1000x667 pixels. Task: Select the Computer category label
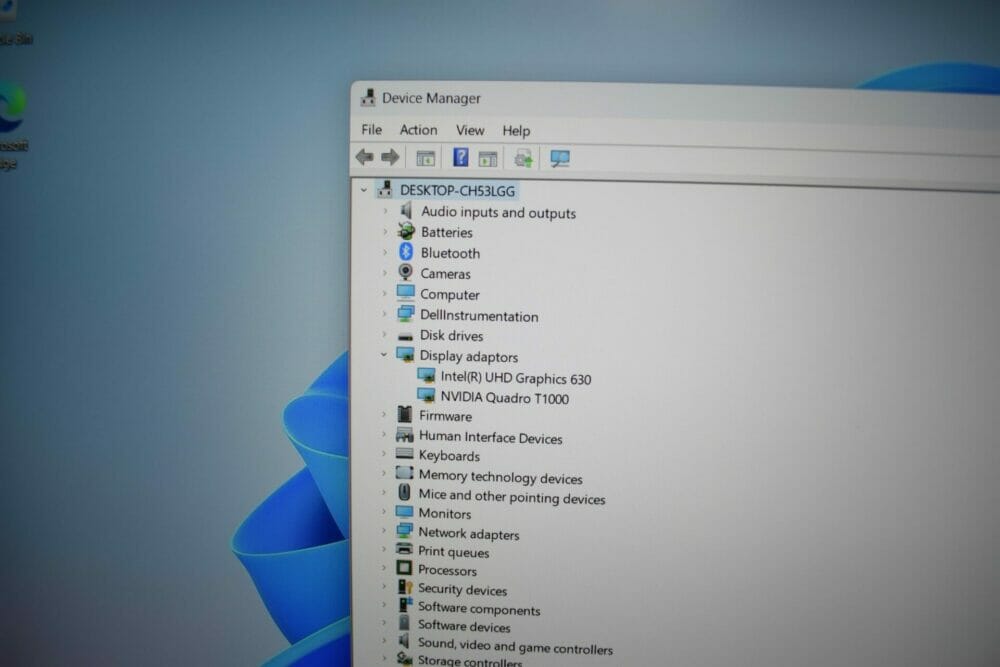pyautogui.click(x=450, y=295)
